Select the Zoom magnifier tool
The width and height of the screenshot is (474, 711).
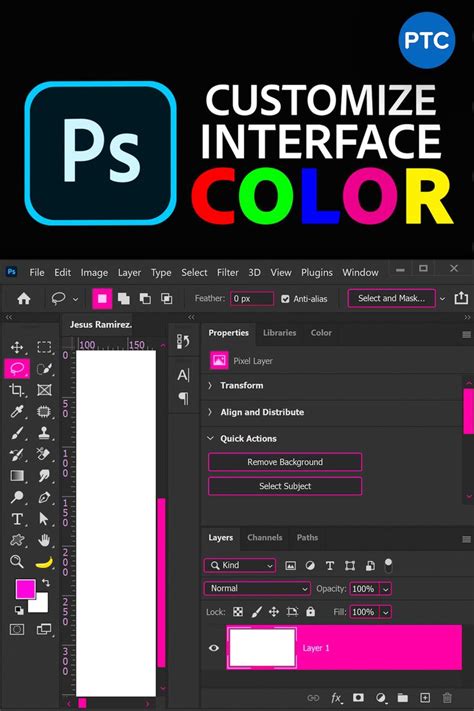click(17, 562)
